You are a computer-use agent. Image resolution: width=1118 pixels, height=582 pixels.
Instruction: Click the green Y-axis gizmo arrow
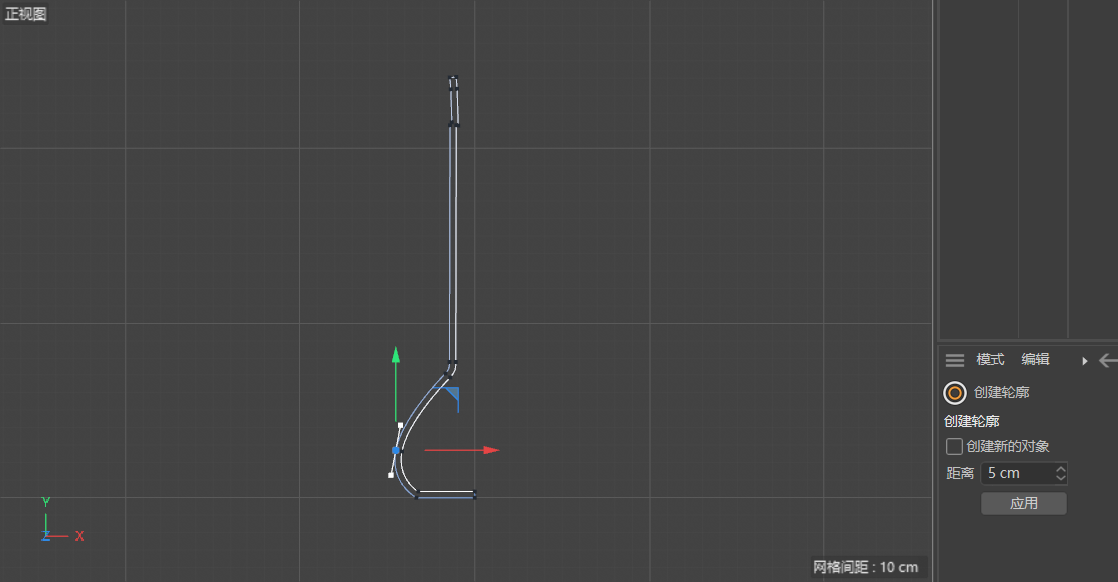point(396,354)
